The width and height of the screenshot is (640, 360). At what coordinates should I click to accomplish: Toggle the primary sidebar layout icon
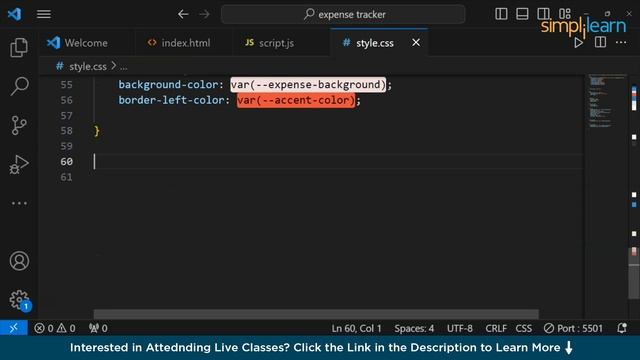[501, 14]
